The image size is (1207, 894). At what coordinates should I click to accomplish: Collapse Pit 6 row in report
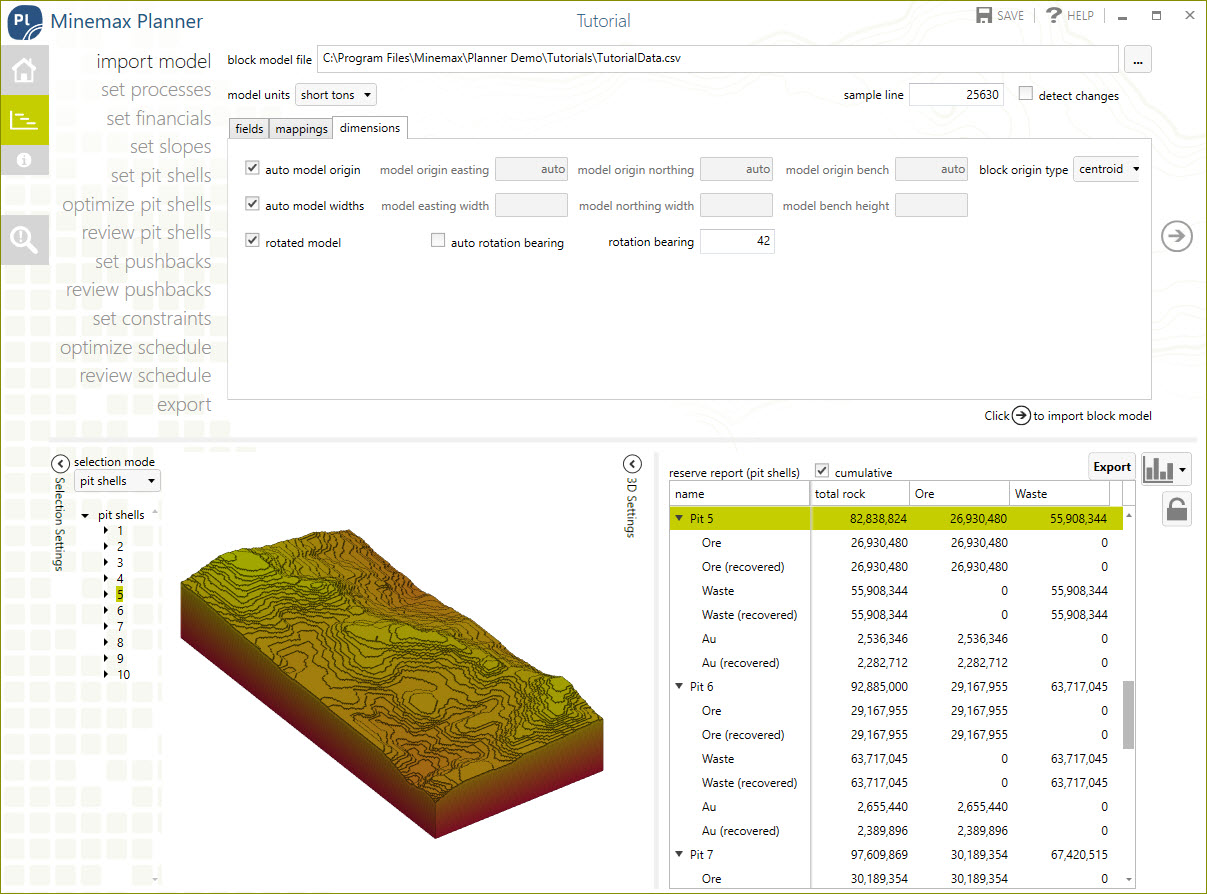click(x=681, y=687)
